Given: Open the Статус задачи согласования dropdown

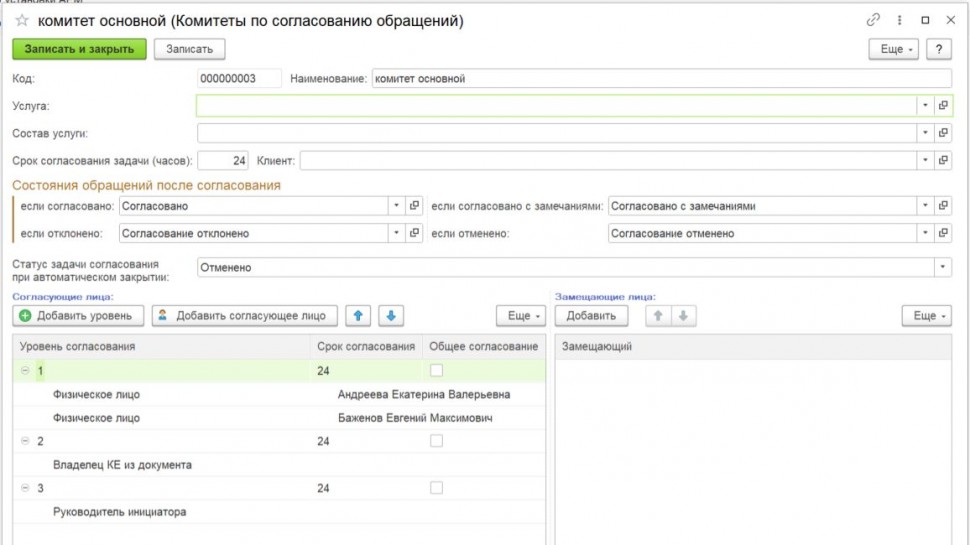Looking at the screenshot, I should coord(942,268).
